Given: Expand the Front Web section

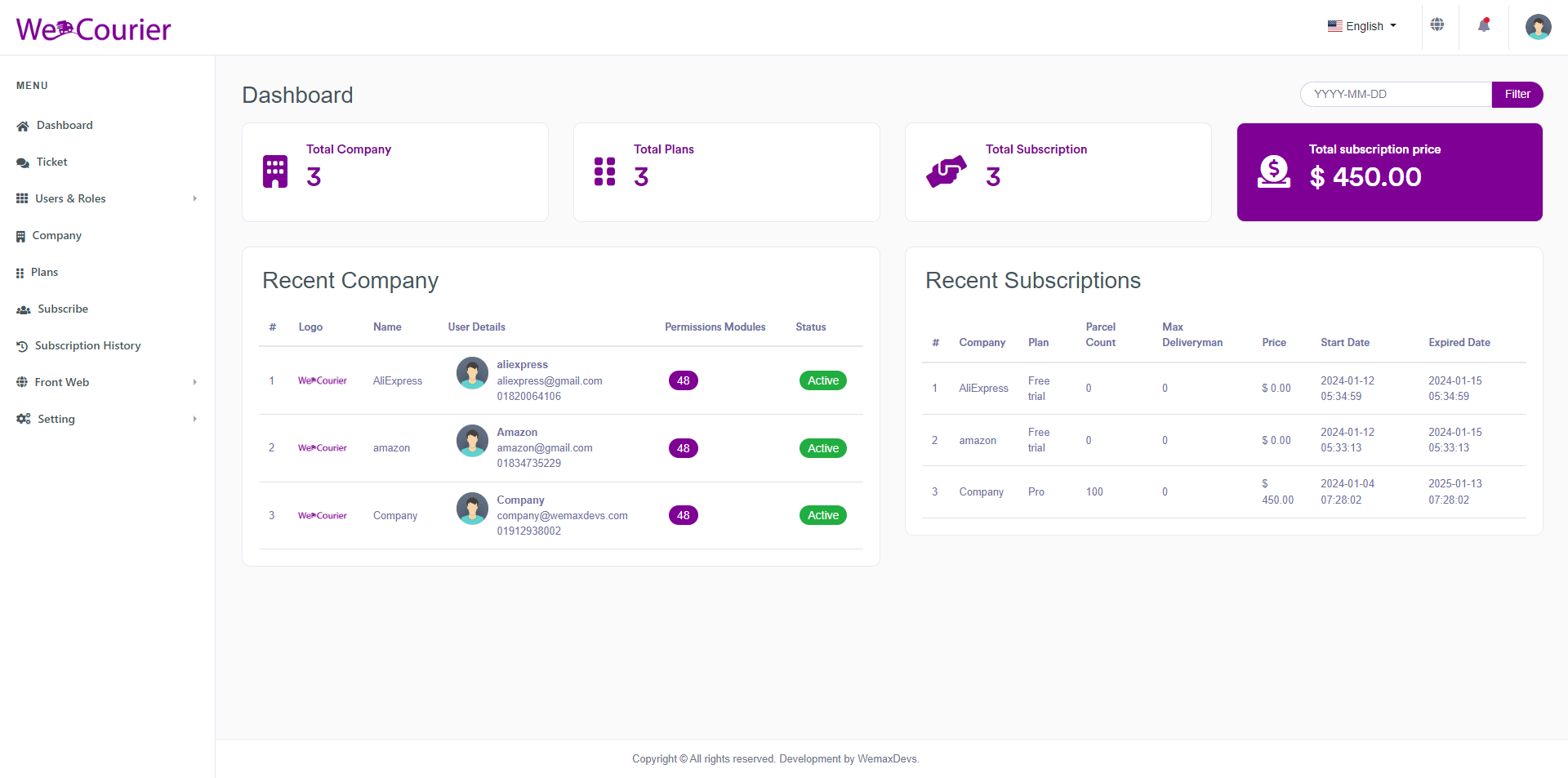Looking at the screenshot, I should [x=194, y=382].
